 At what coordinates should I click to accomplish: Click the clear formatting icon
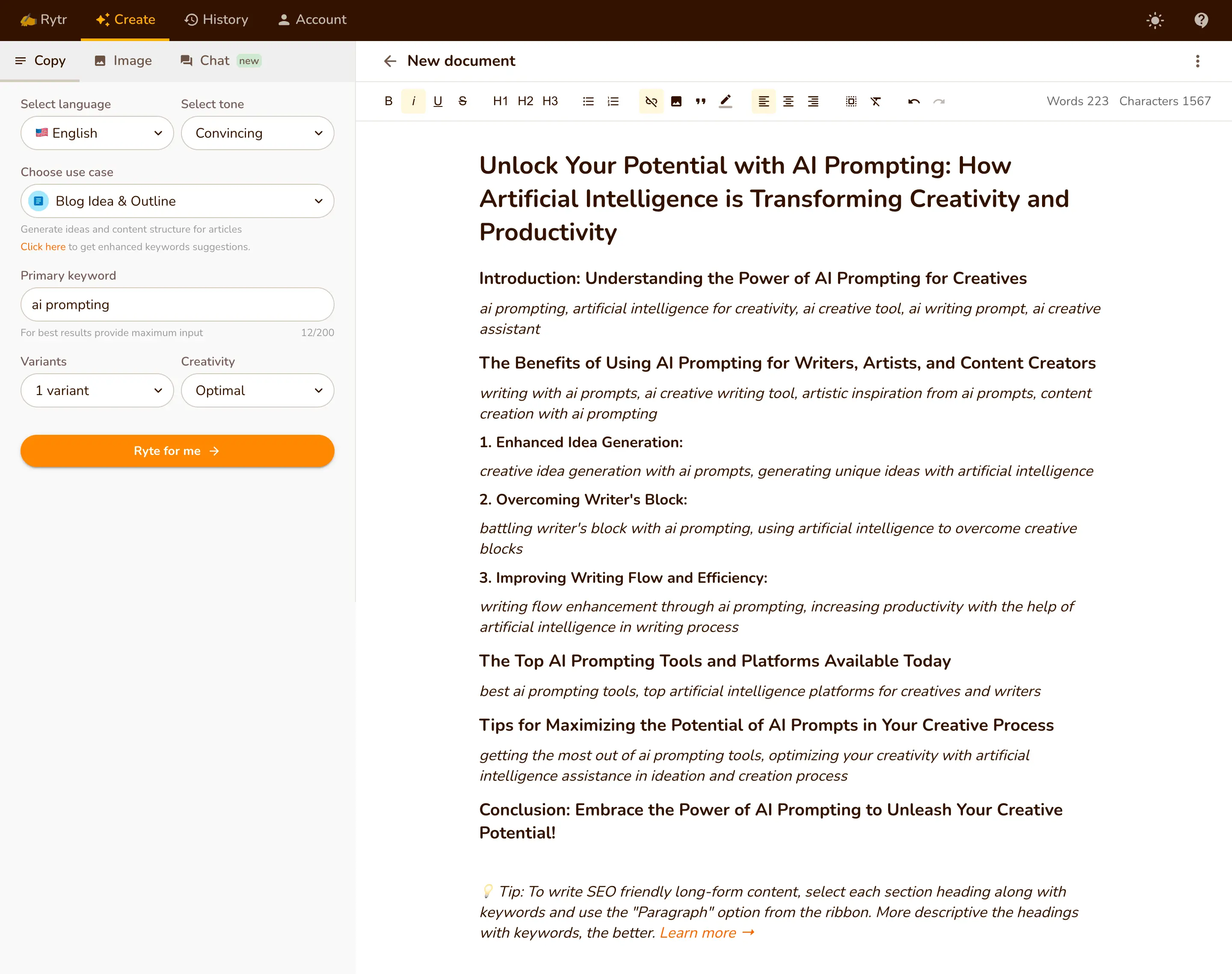click(876, 101)
